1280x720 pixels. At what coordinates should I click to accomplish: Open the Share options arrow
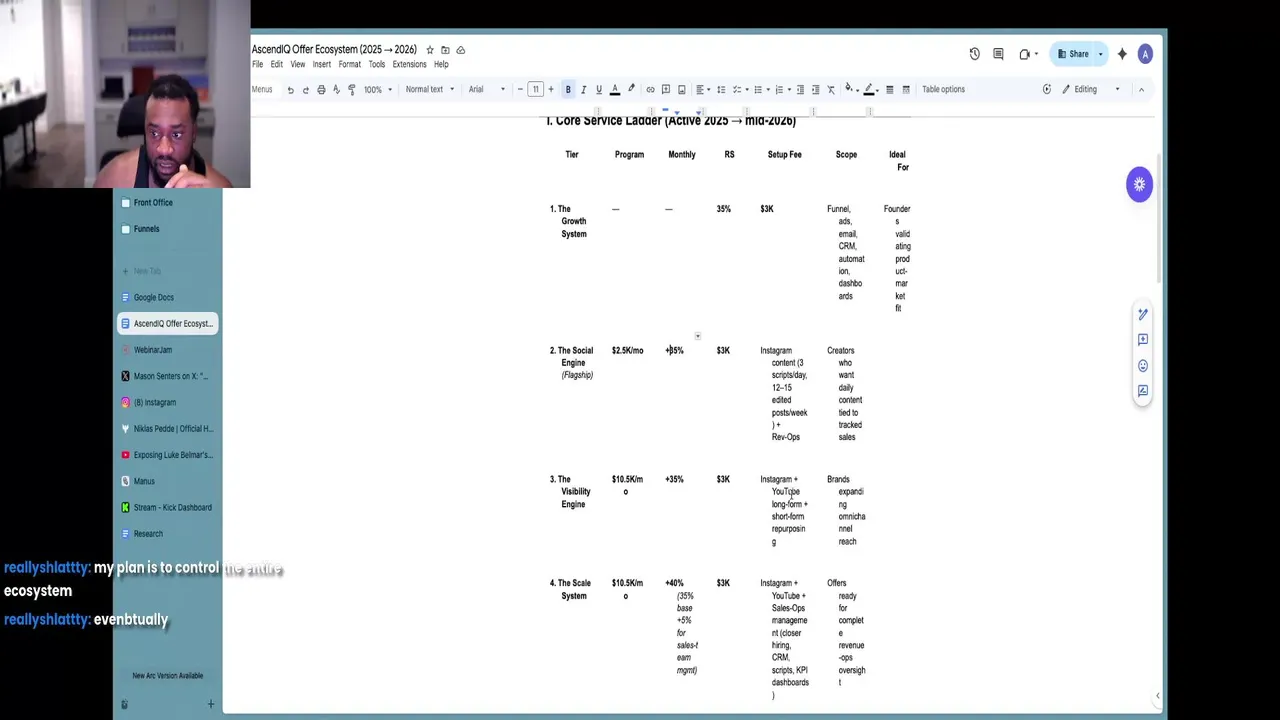point(1100,54)
